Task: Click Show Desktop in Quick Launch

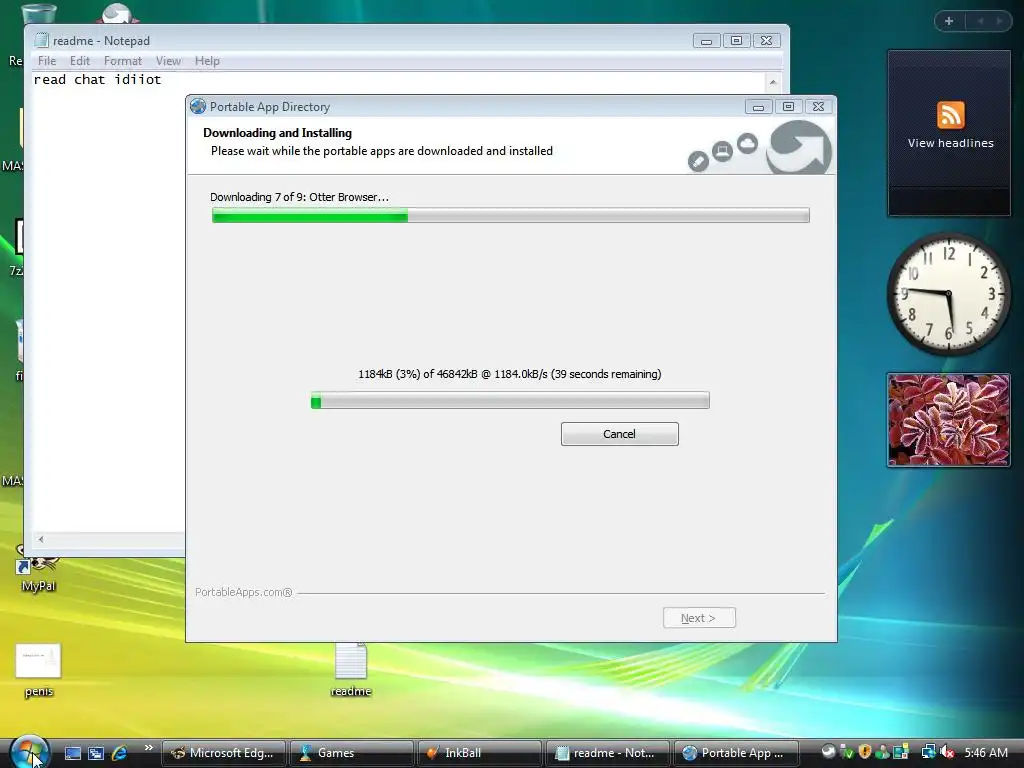Action: (x=72, y=753)
